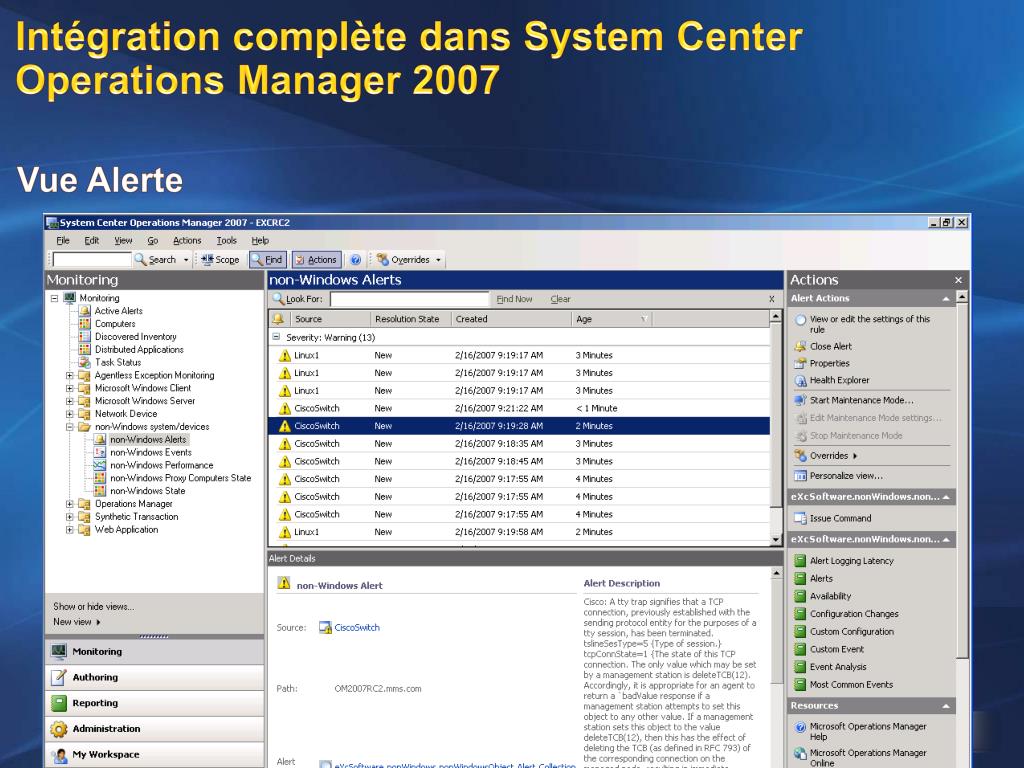The width and height of the screenshot is (1024, 768).
Task: Close the Actions pane
Action: click(958, 280)
